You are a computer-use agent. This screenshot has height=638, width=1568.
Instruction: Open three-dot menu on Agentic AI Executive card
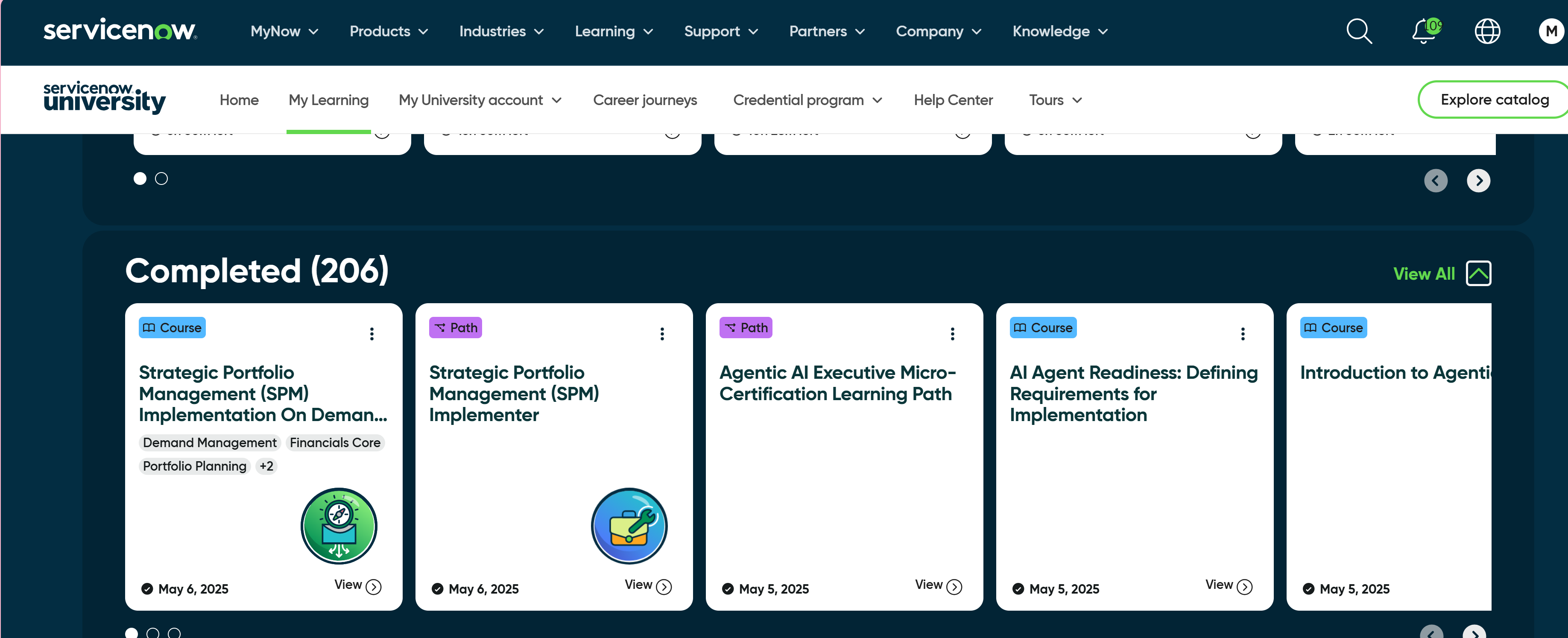click(x=952, y=334)
